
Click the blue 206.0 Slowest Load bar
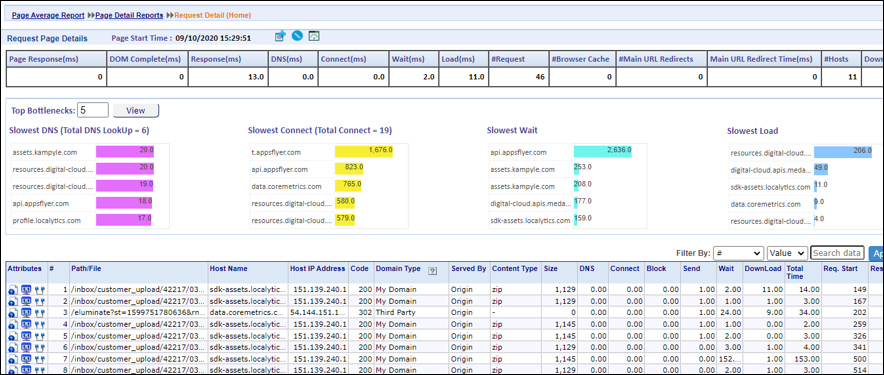(843, 152)
